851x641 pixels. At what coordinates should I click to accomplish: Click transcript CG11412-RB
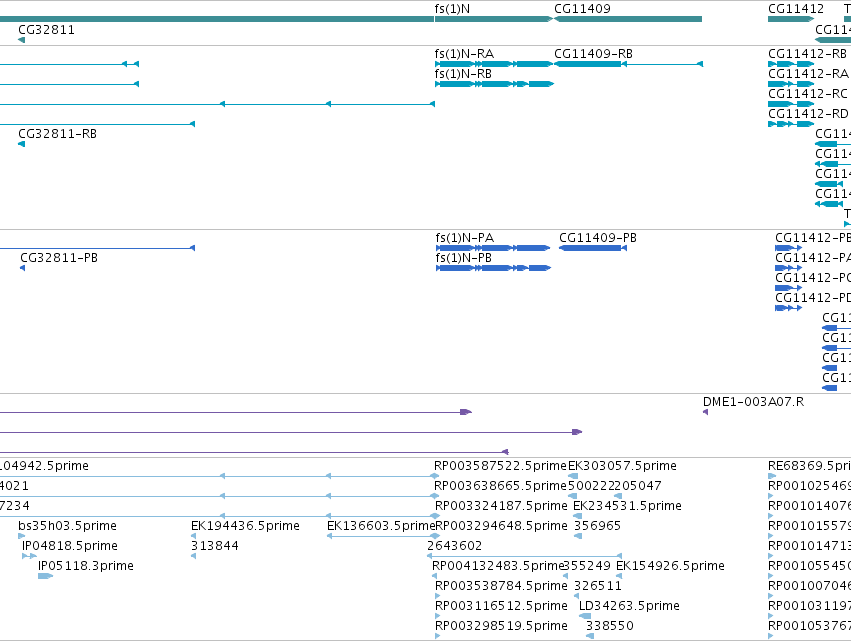tap(808, 54)
